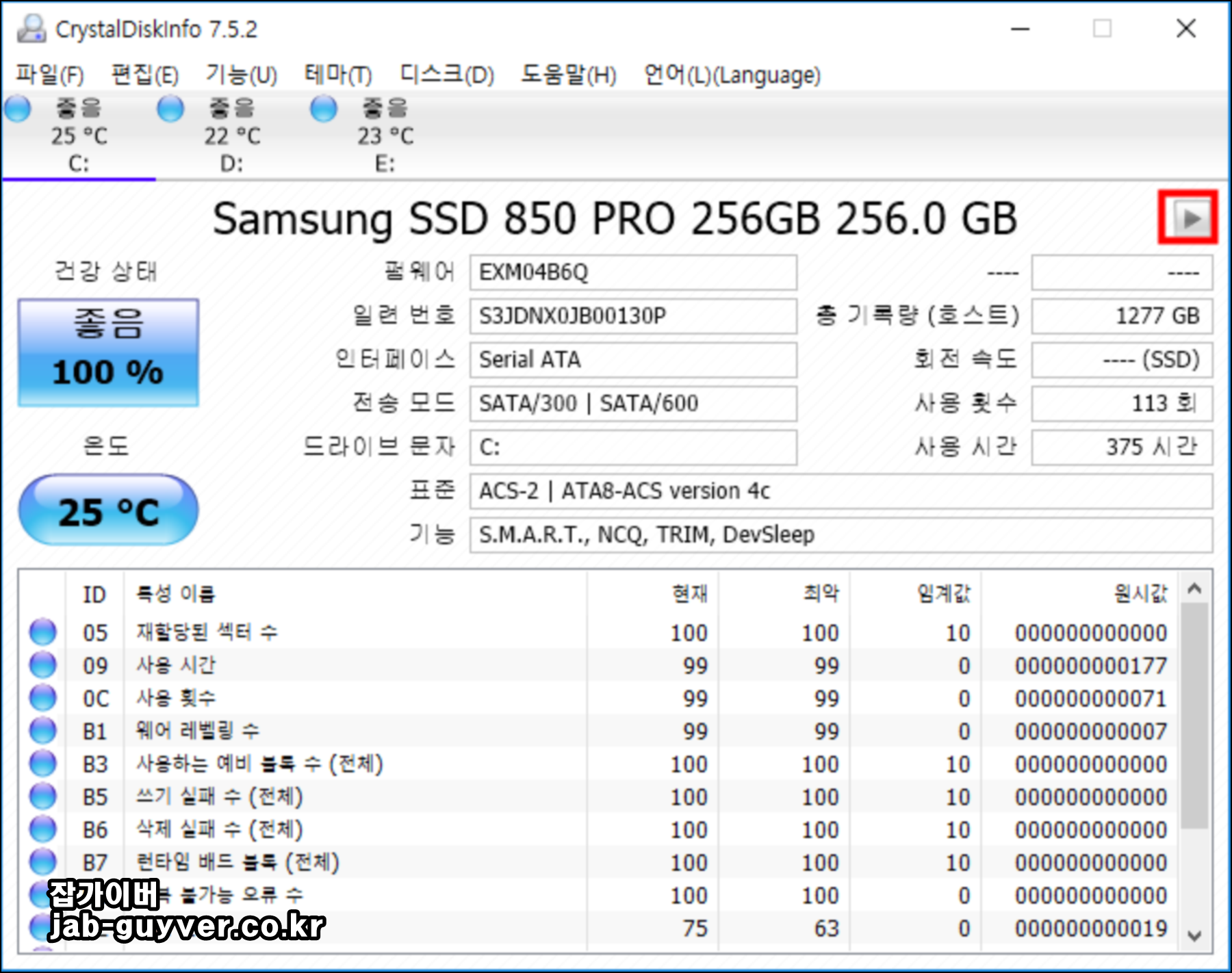
Task: Click the standard field ACS-2 | ATA8-ACS
Action: [841, 491]
